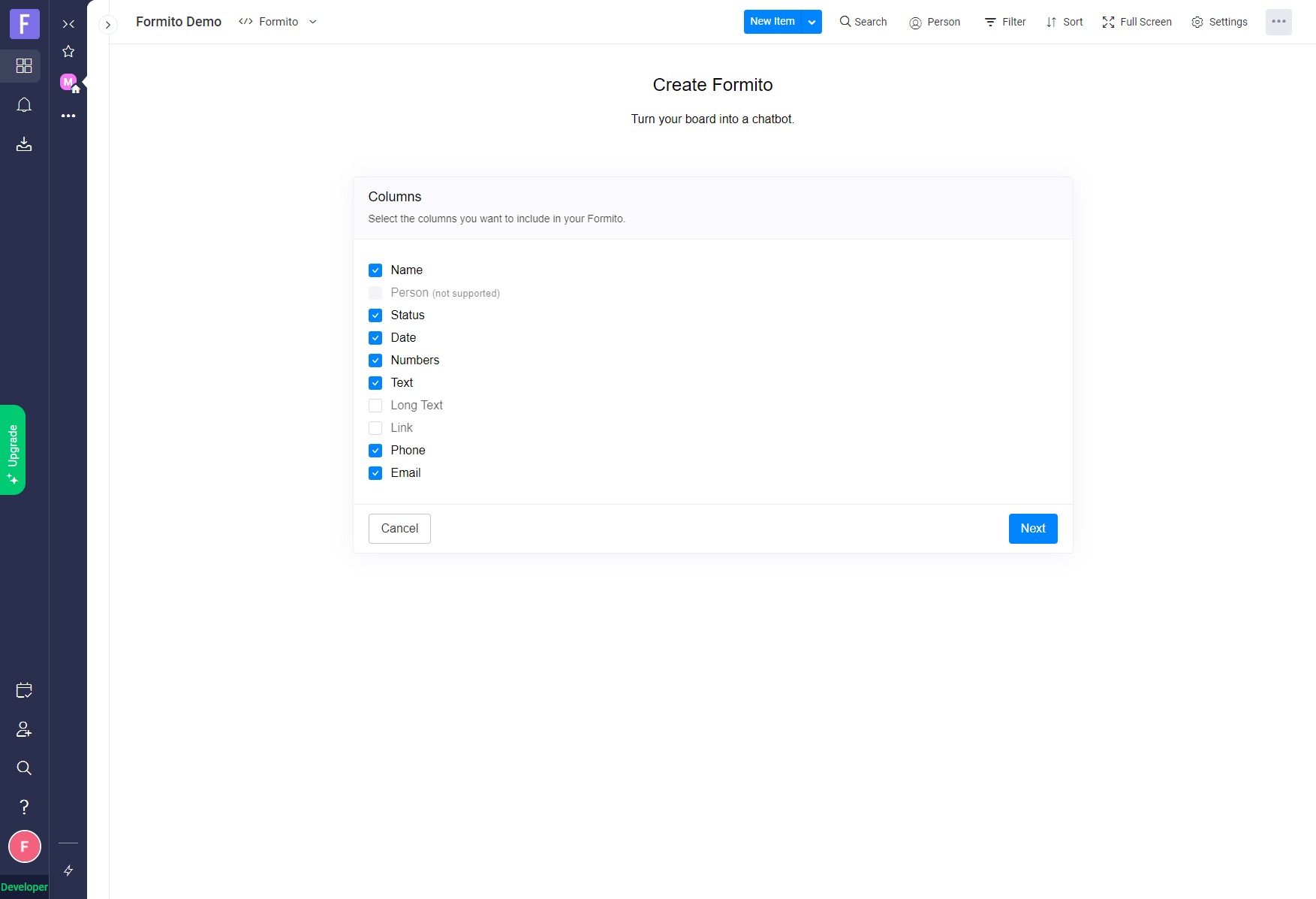Uncheck the Email column checkbox

(375, 473)
